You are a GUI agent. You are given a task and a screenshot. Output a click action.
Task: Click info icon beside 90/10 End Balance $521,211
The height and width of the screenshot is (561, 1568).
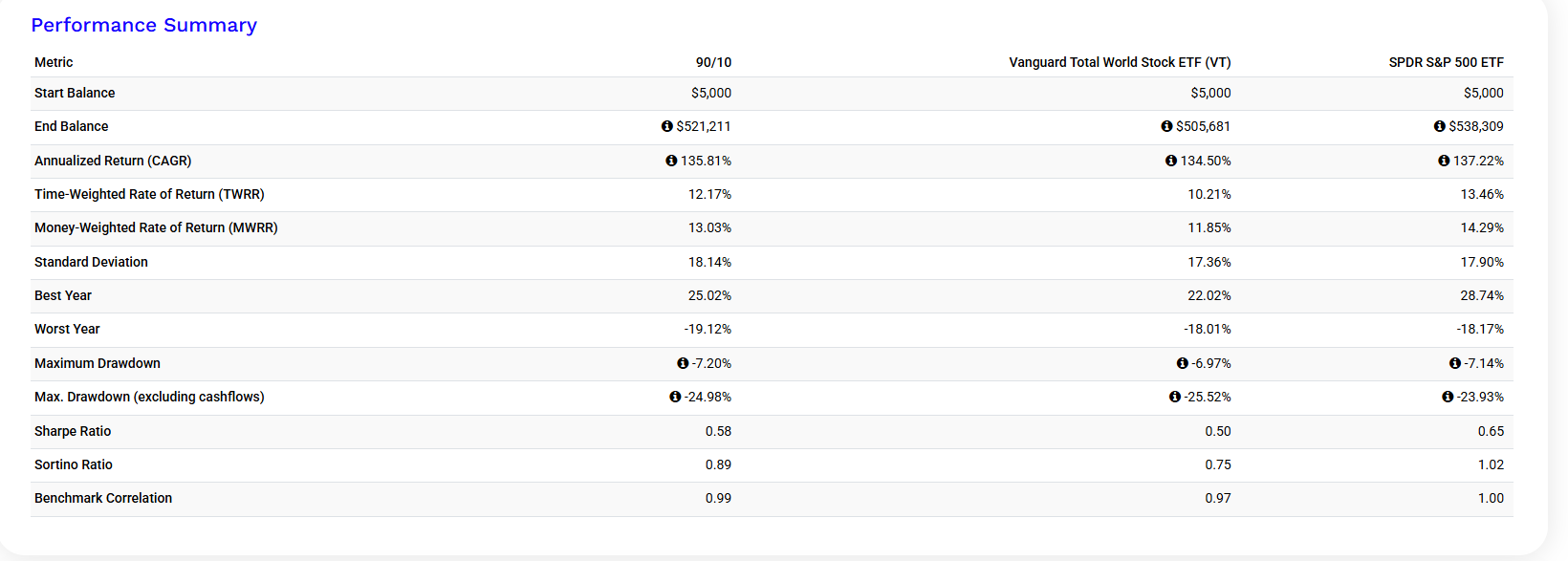(667, 126)
